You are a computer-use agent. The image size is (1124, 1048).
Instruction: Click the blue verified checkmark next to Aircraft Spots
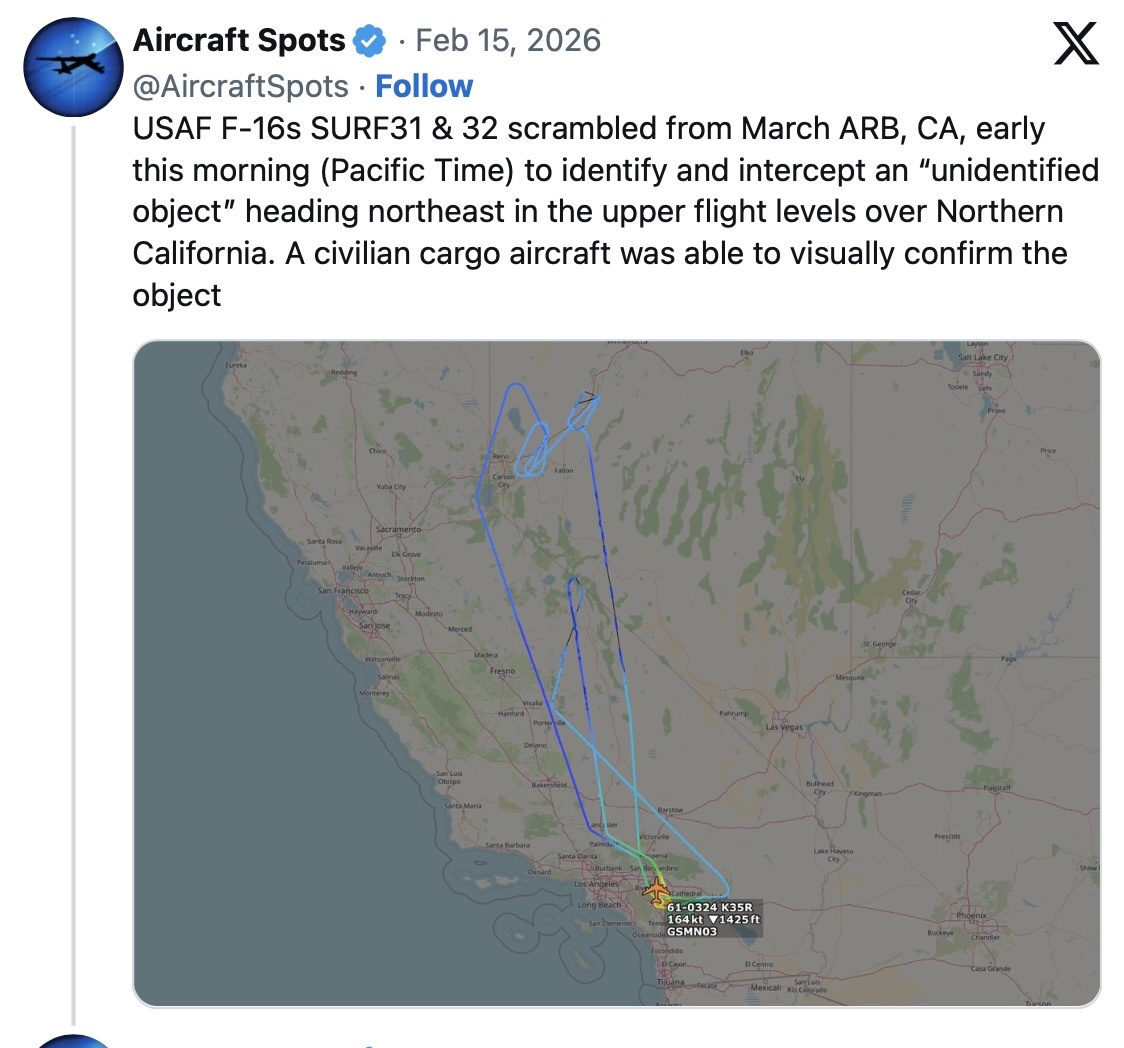tap(368, 40)
